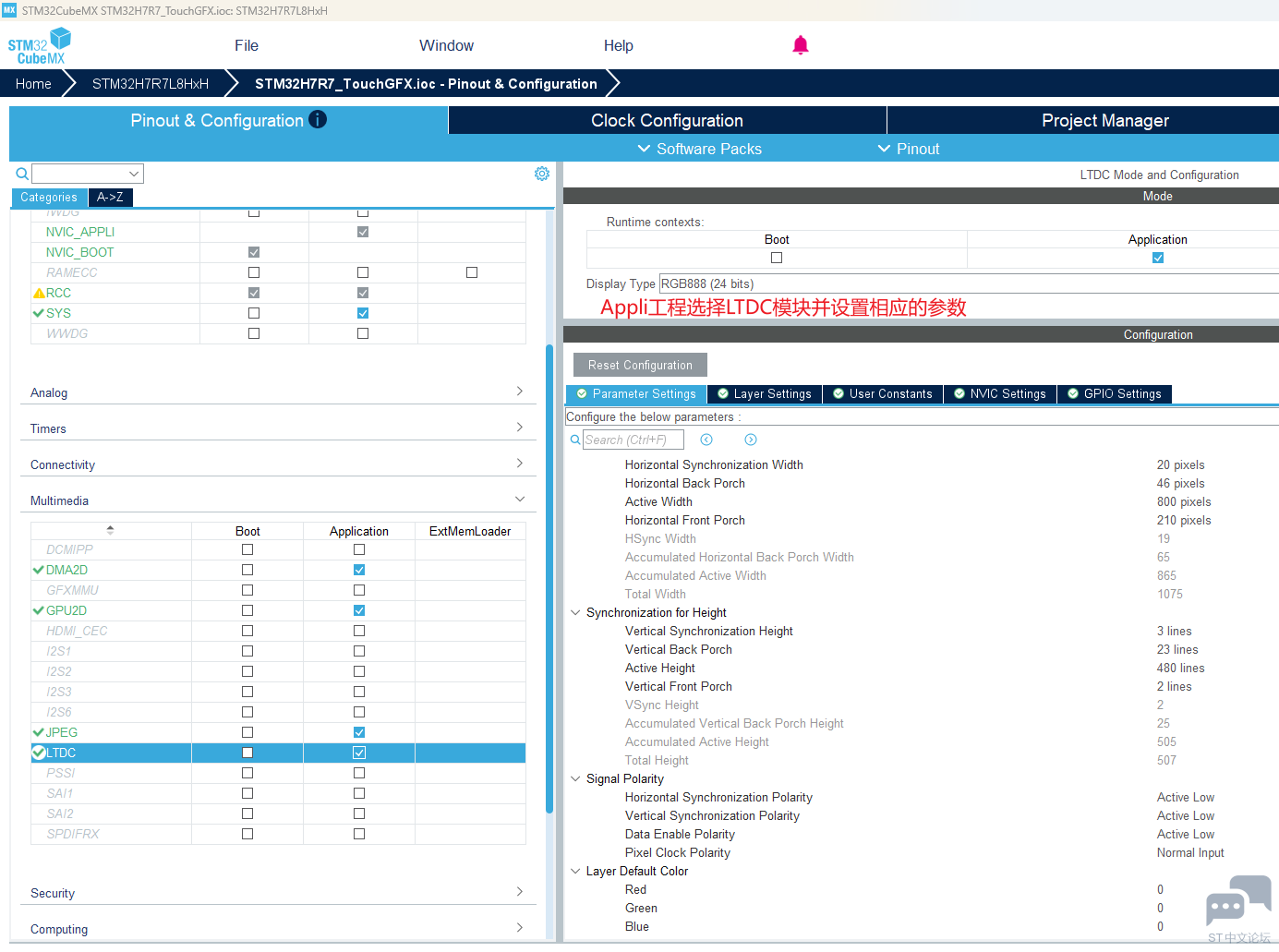Switch to the Project Manager tab
The image size is (1279, 952).
click(x=1083, y=120)
